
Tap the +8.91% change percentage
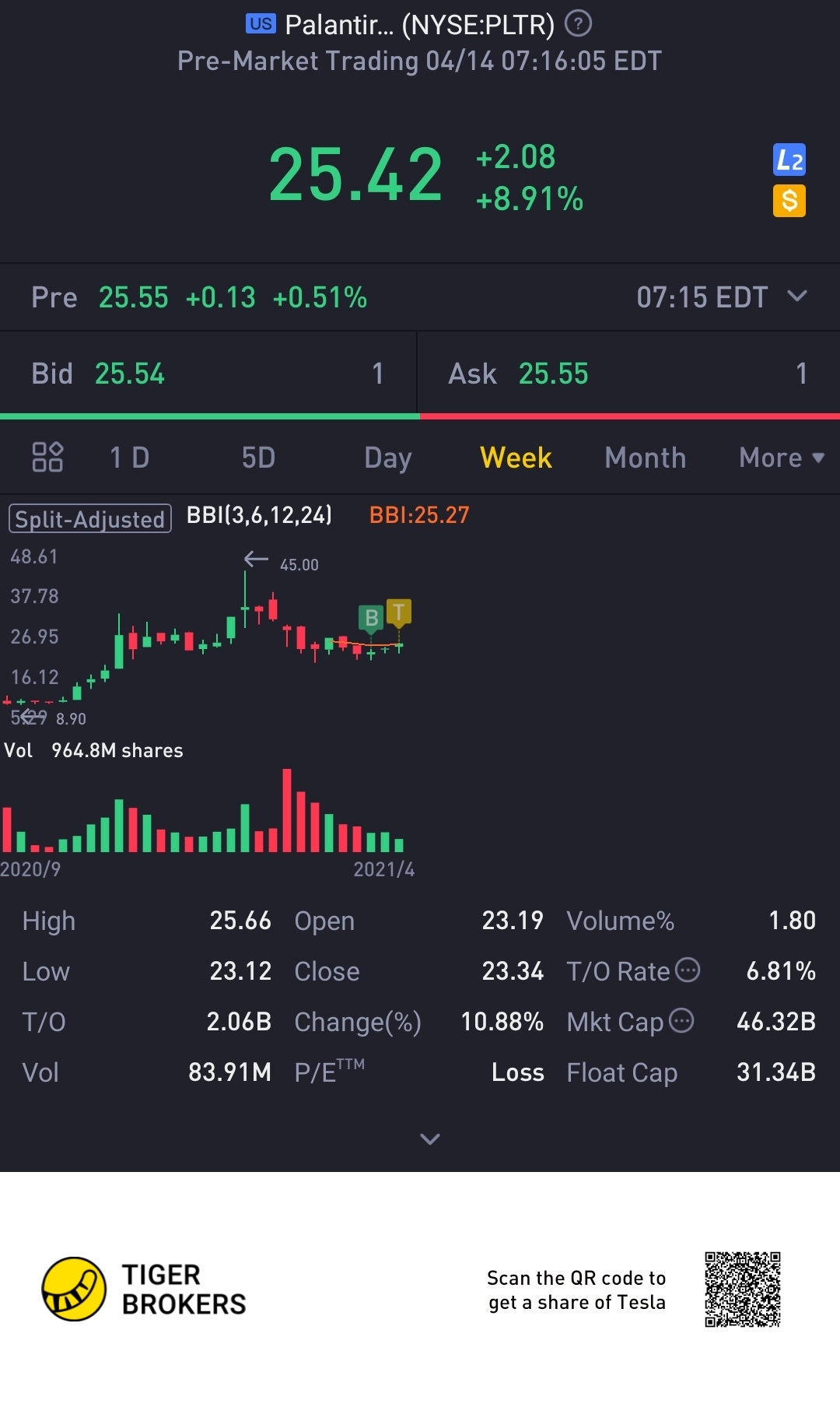tap(530, 199)
